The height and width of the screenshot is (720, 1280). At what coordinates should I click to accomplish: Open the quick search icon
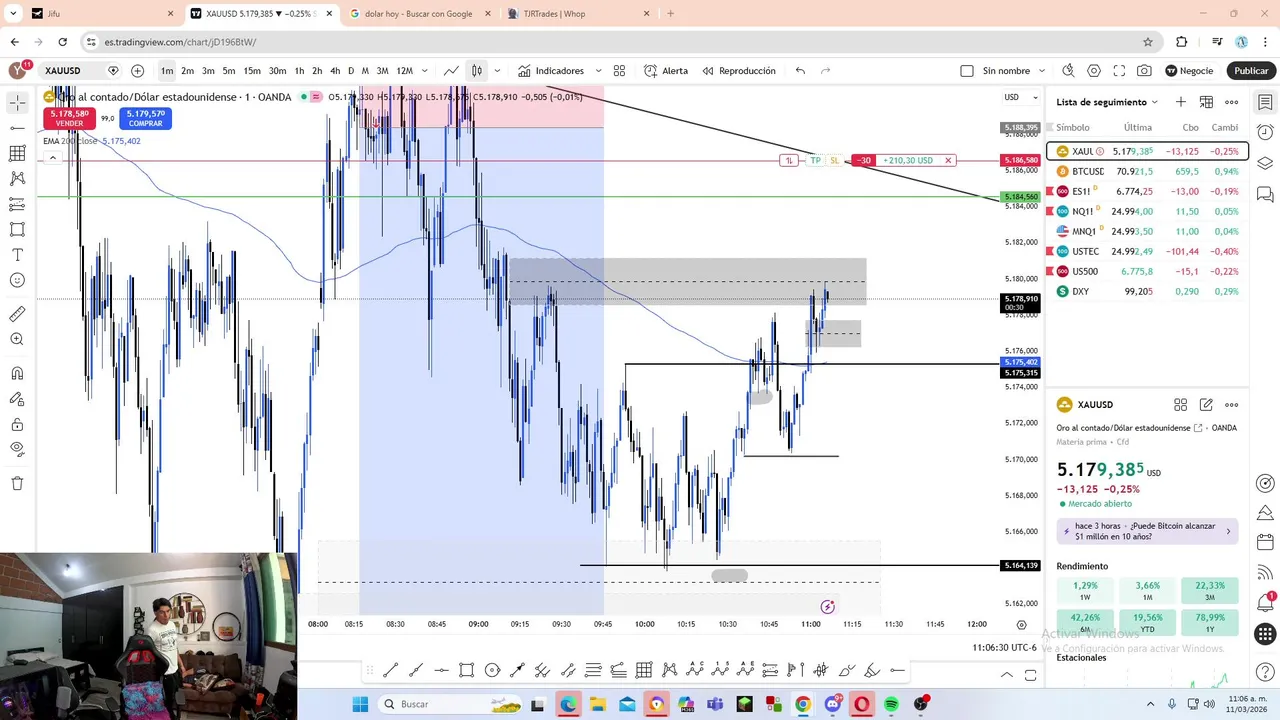point(1068,71)
